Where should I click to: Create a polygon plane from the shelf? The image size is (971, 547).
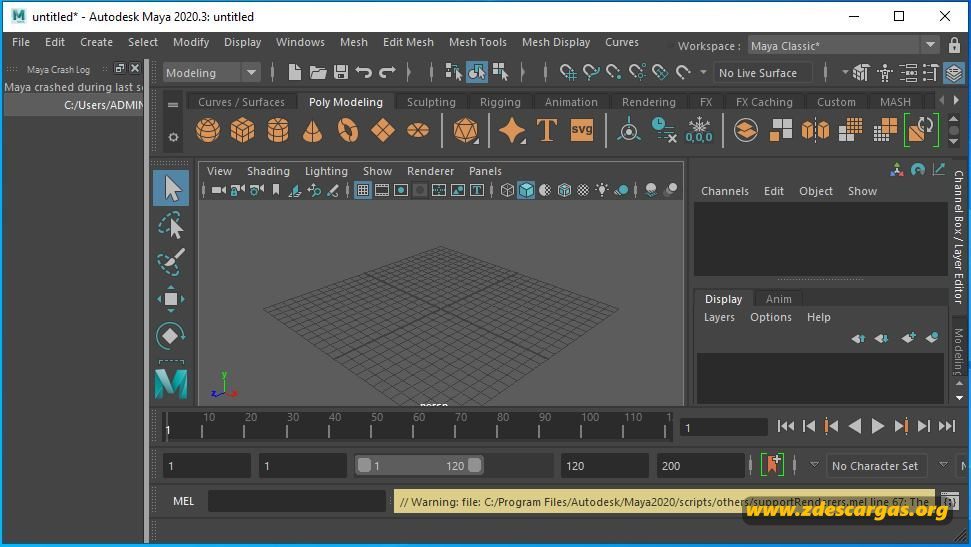click(x=383, y=130)
